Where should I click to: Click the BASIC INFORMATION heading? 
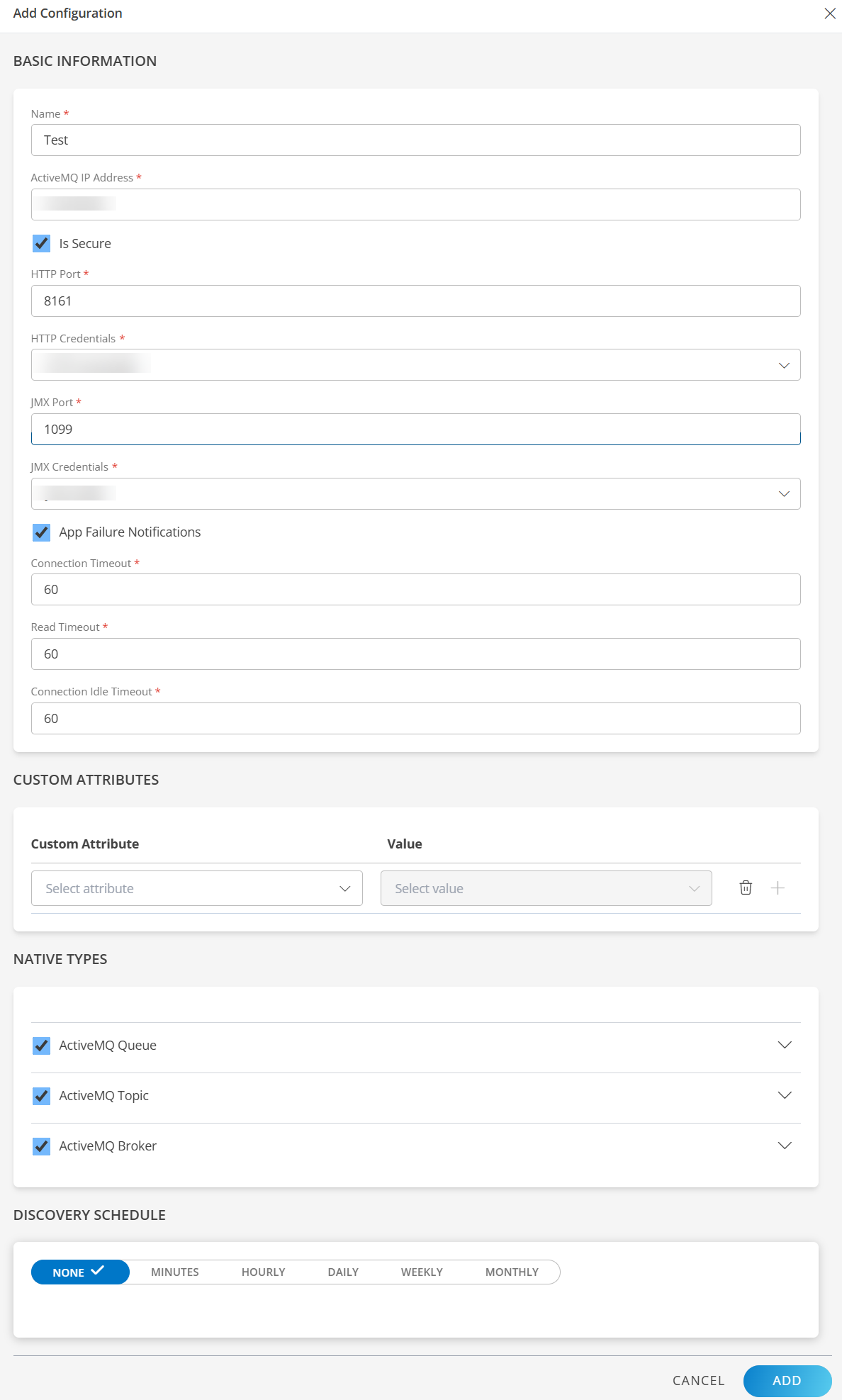[85, 61]
